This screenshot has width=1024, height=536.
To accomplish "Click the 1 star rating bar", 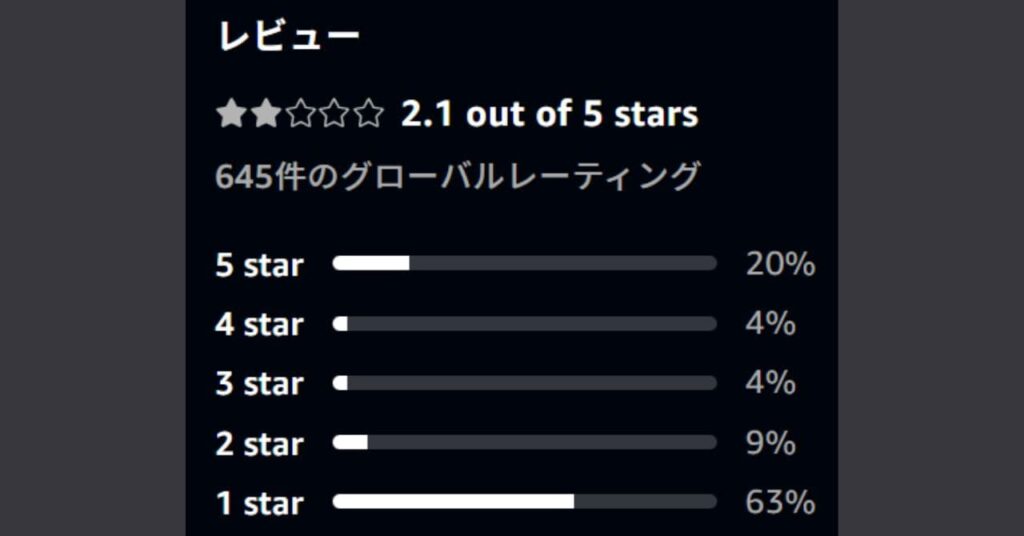I will (524, 501).
